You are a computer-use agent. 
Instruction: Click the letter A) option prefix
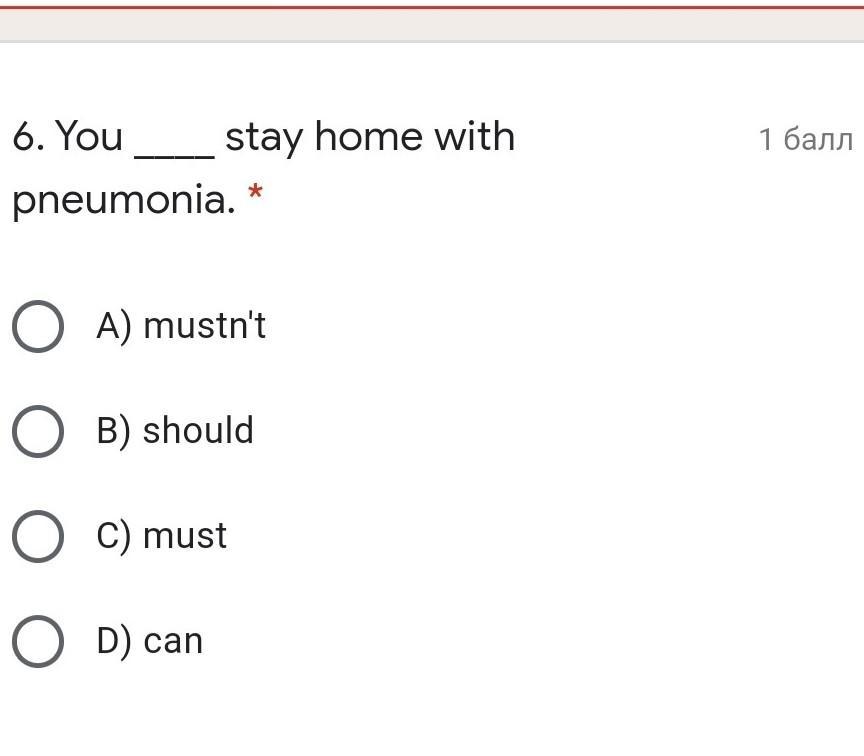pyautogui.click(x=114, y=326)
